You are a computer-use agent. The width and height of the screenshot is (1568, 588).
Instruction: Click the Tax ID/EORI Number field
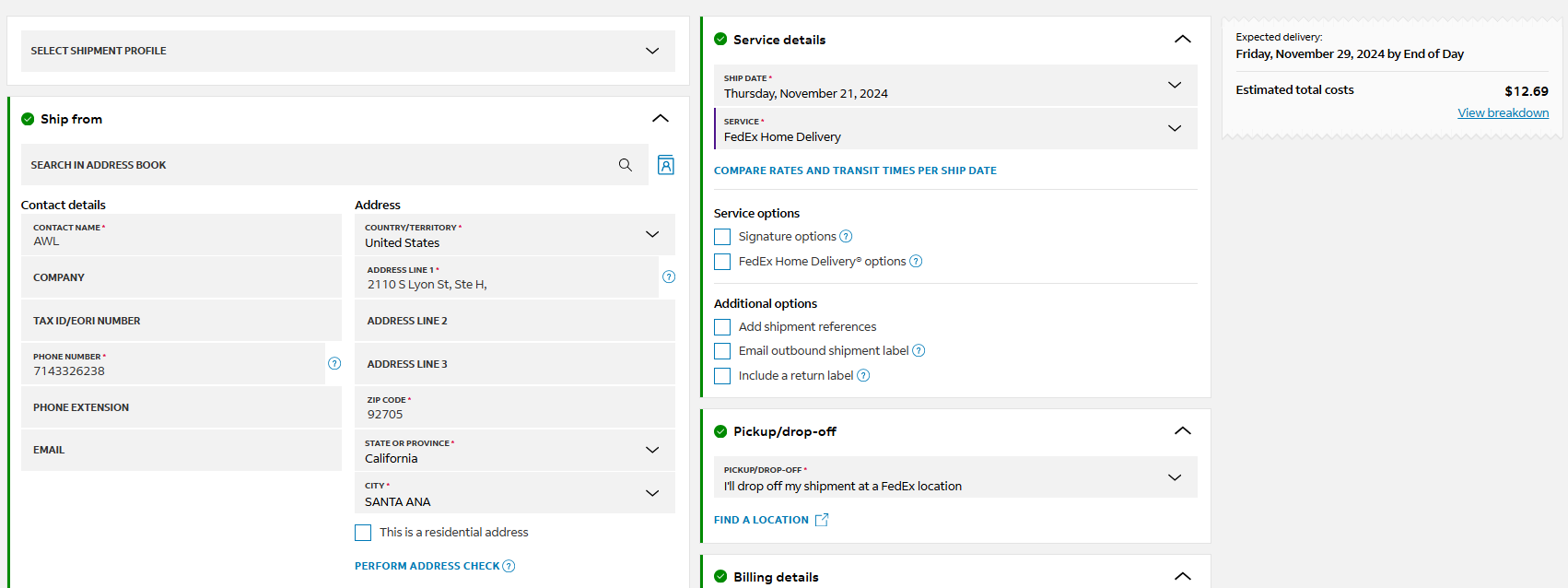point(181,321)
